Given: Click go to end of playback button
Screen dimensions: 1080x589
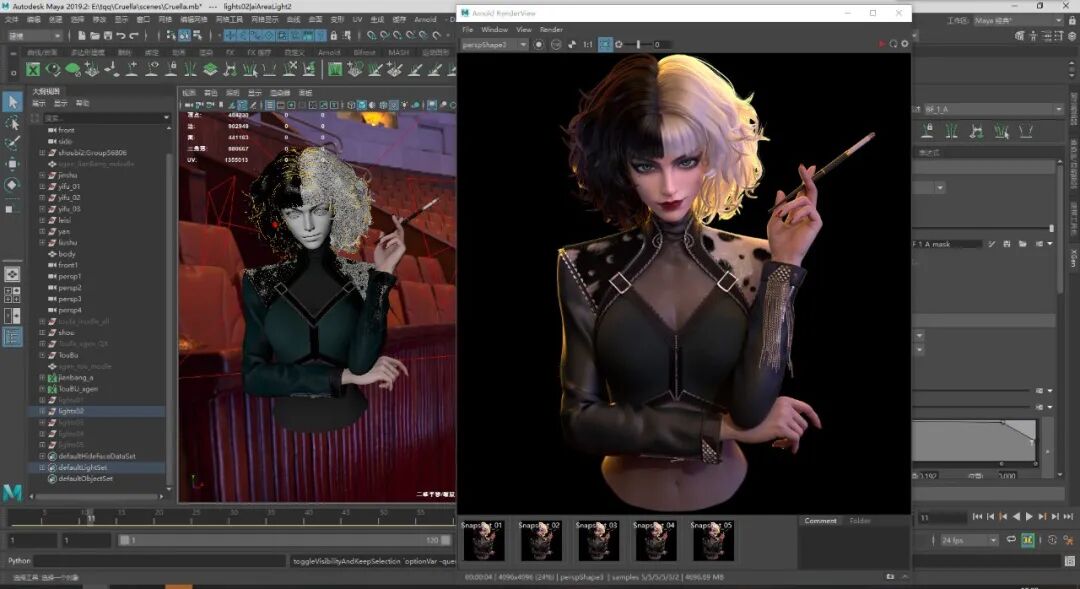Looking at the screenshot, I should click(1068, 517).
